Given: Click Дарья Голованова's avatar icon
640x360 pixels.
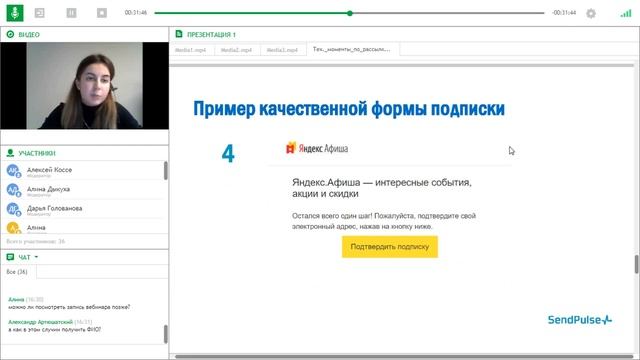Looking at the screenshot, I should pyautogui.click(x=13, y=209).
